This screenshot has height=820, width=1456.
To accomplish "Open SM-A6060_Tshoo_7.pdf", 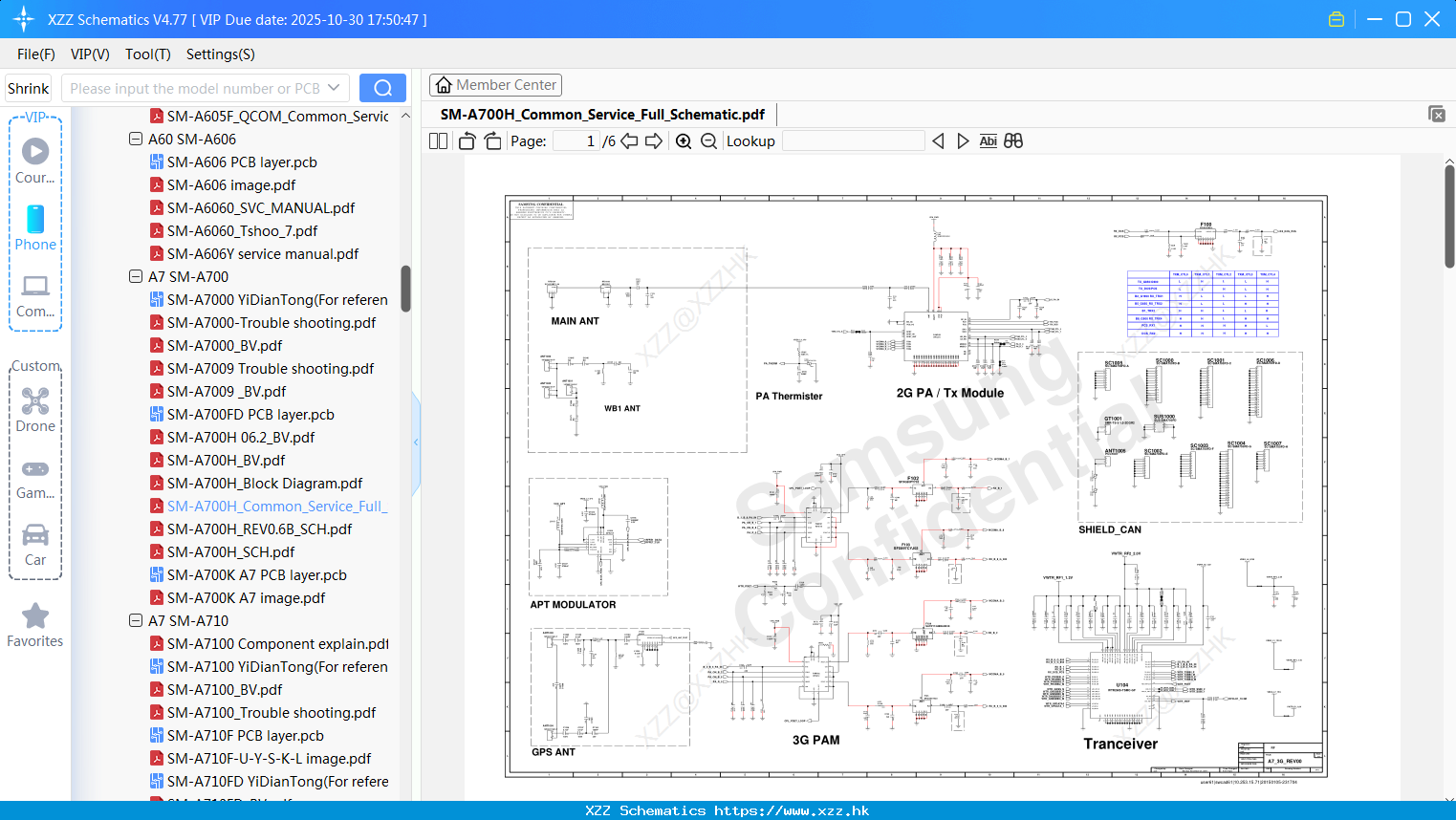I will [242, 230].
